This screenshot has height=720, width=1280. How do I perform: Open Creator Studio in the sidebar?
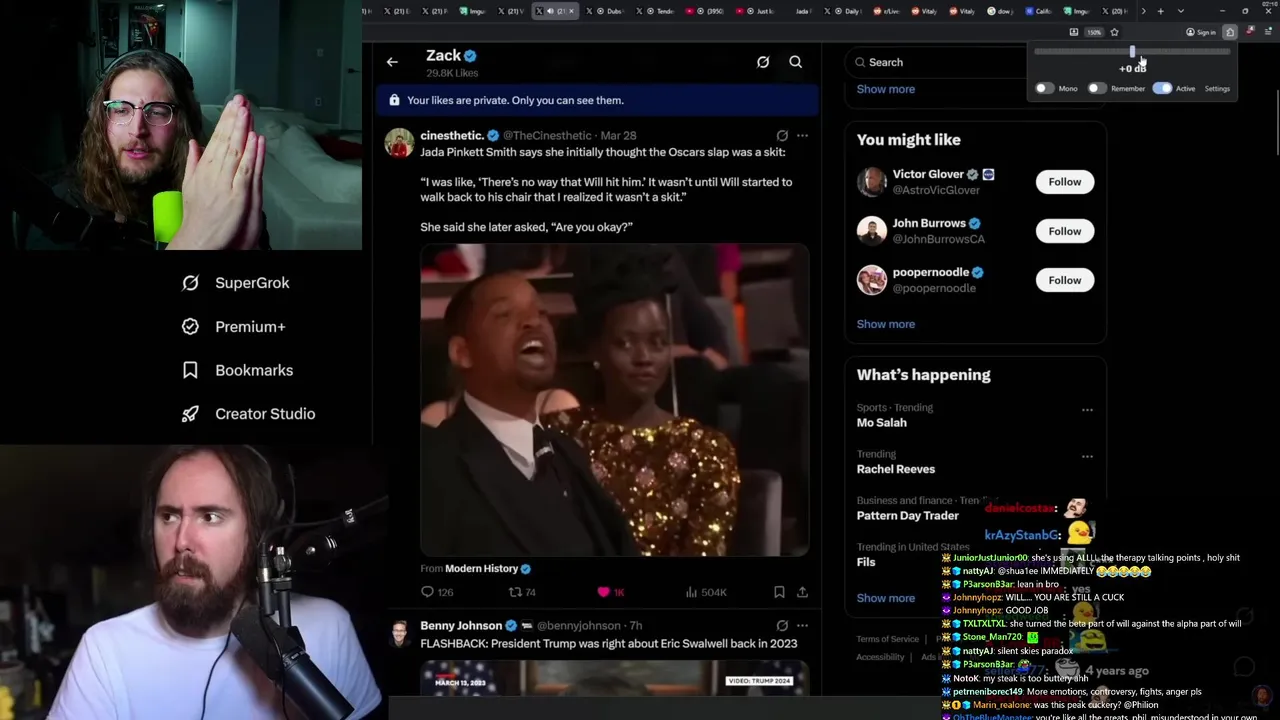tap(248, 414)
